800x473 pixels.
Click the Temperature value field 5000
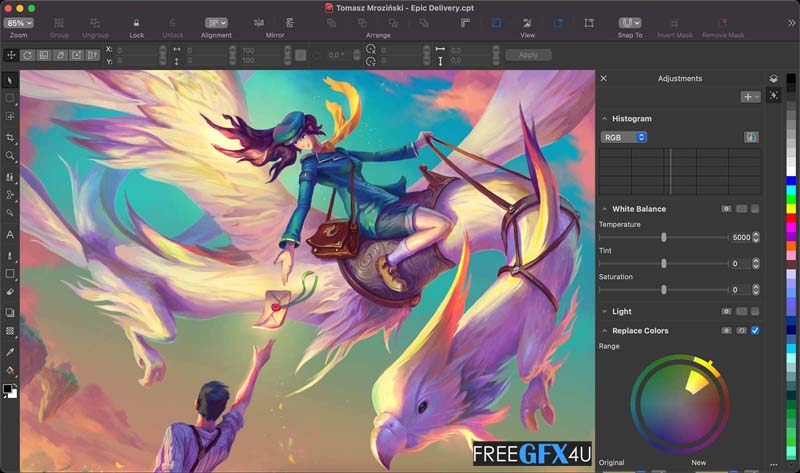click(x=741, y=237)
